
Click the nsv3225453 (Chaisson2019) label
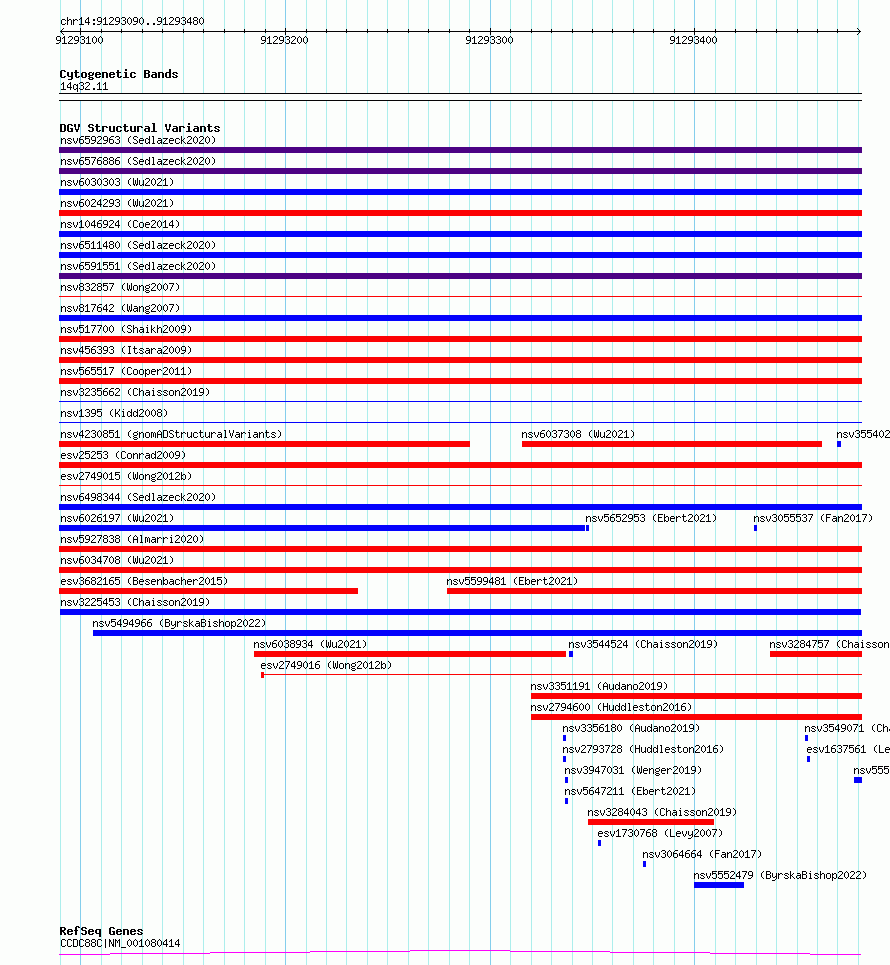pyautogui.click(x=135, y=602)
